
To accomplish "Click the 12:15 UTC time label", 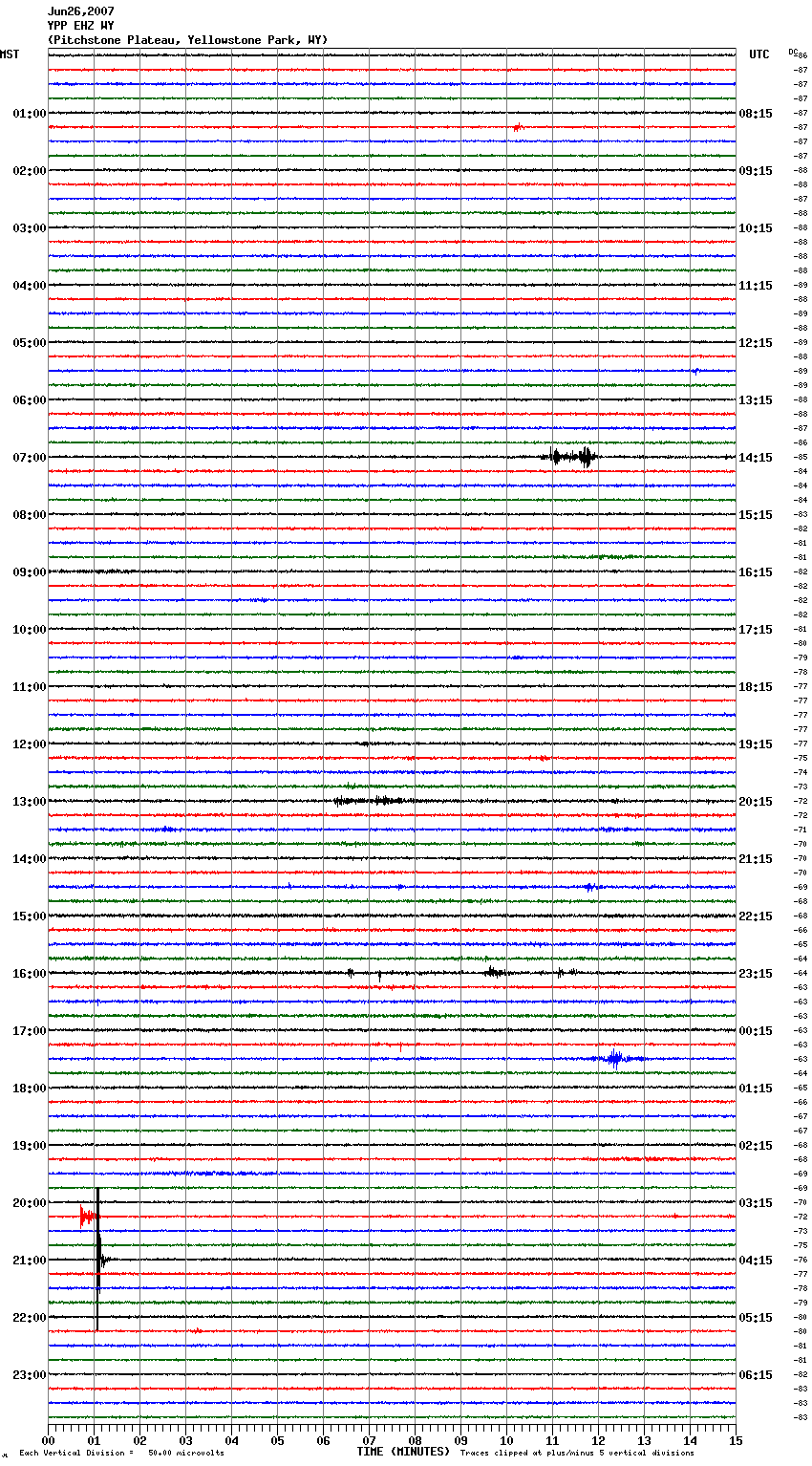I will (756, 343).
